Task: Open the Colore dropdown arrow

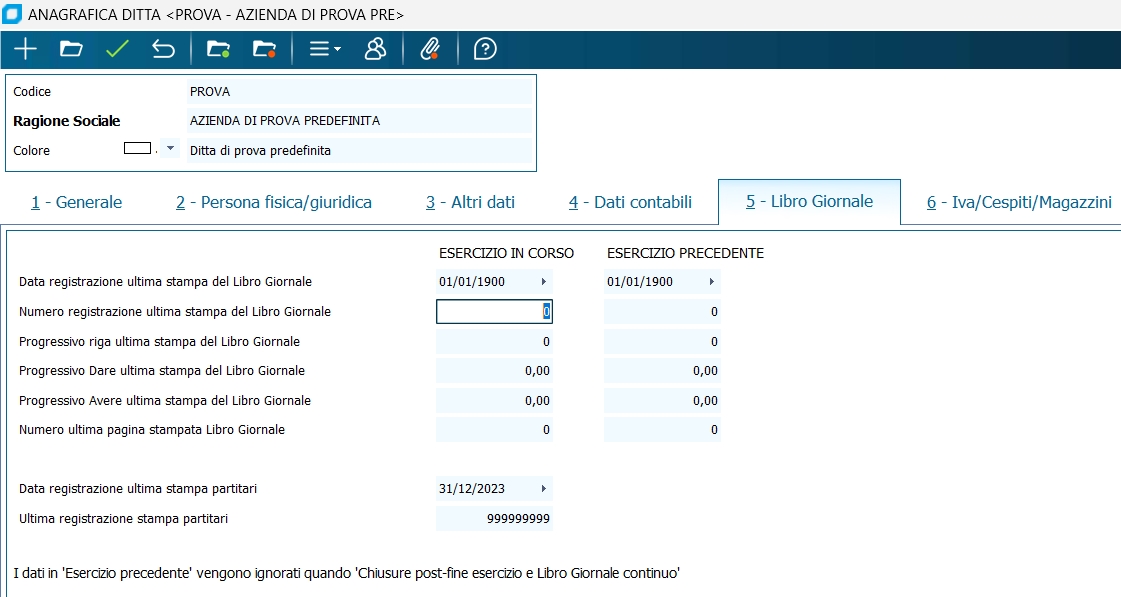Action: point(170,149)
